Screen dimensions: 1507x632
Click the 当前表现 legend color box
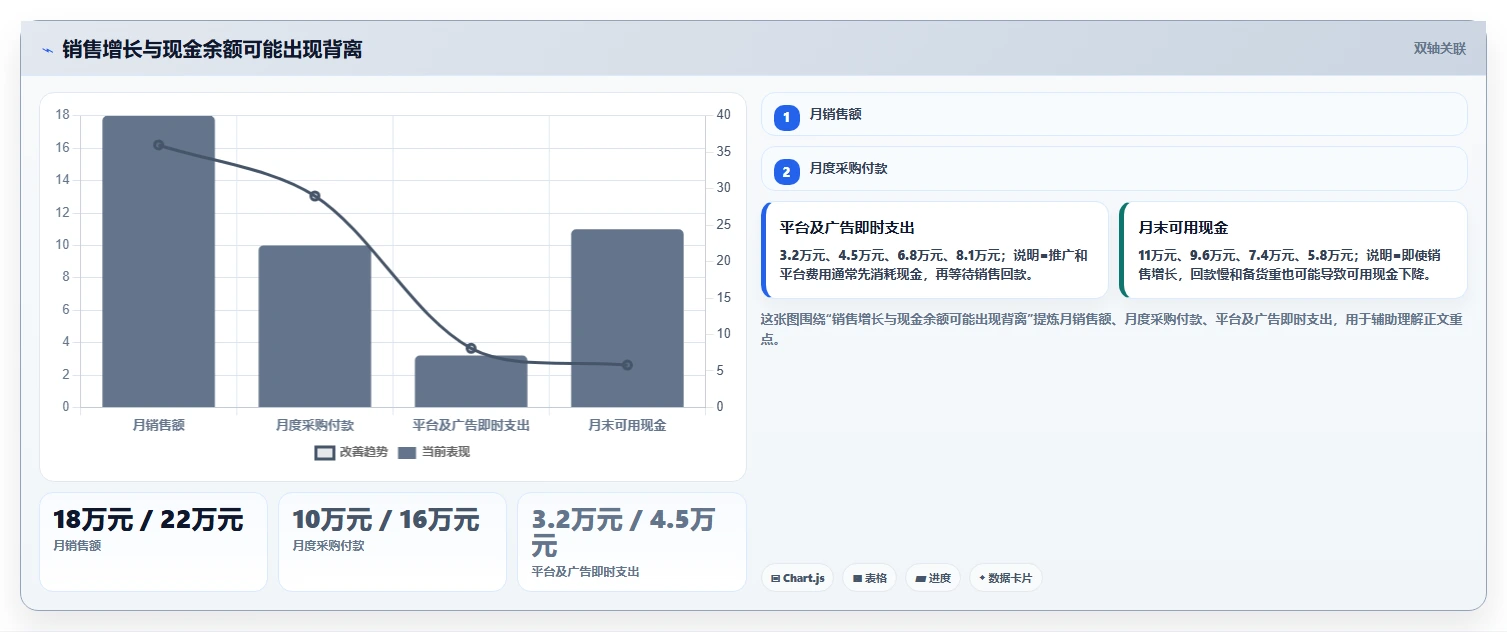[x=407, y=453]
